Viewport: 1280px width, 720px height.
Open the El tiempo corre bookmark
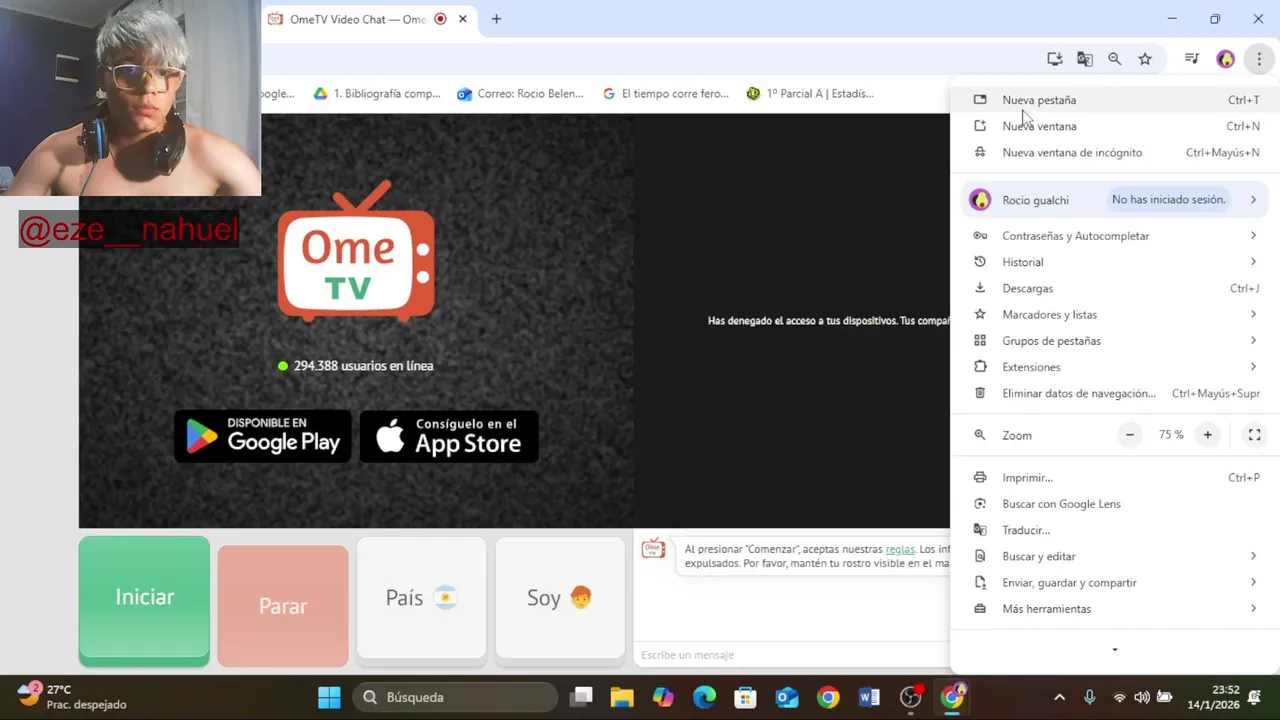click(x=665, y=94)
